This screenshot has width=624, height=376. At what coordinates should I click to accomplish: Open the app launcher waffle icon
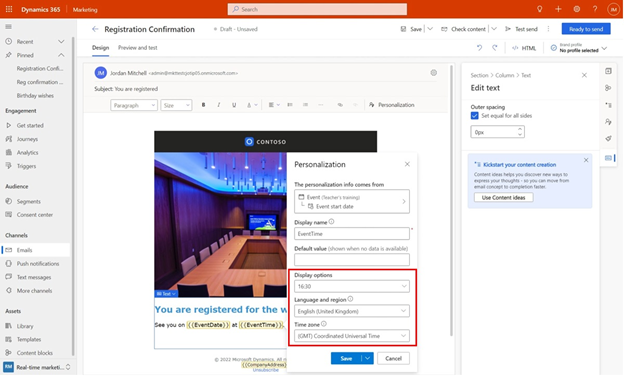9,9
